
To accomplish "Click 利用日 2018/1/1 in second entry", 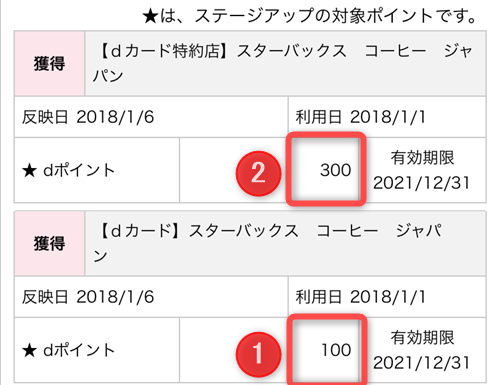I will (361, 297).
